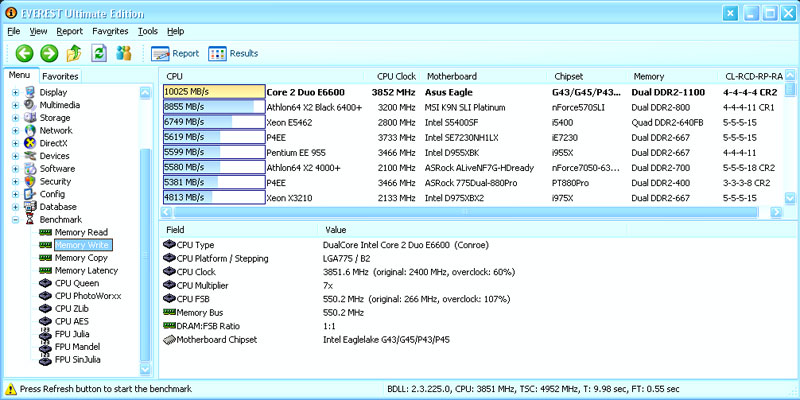Screen dimensions: 800x400
Task: Click the Memory Read chip icon
Action: (x=45, y=233)
